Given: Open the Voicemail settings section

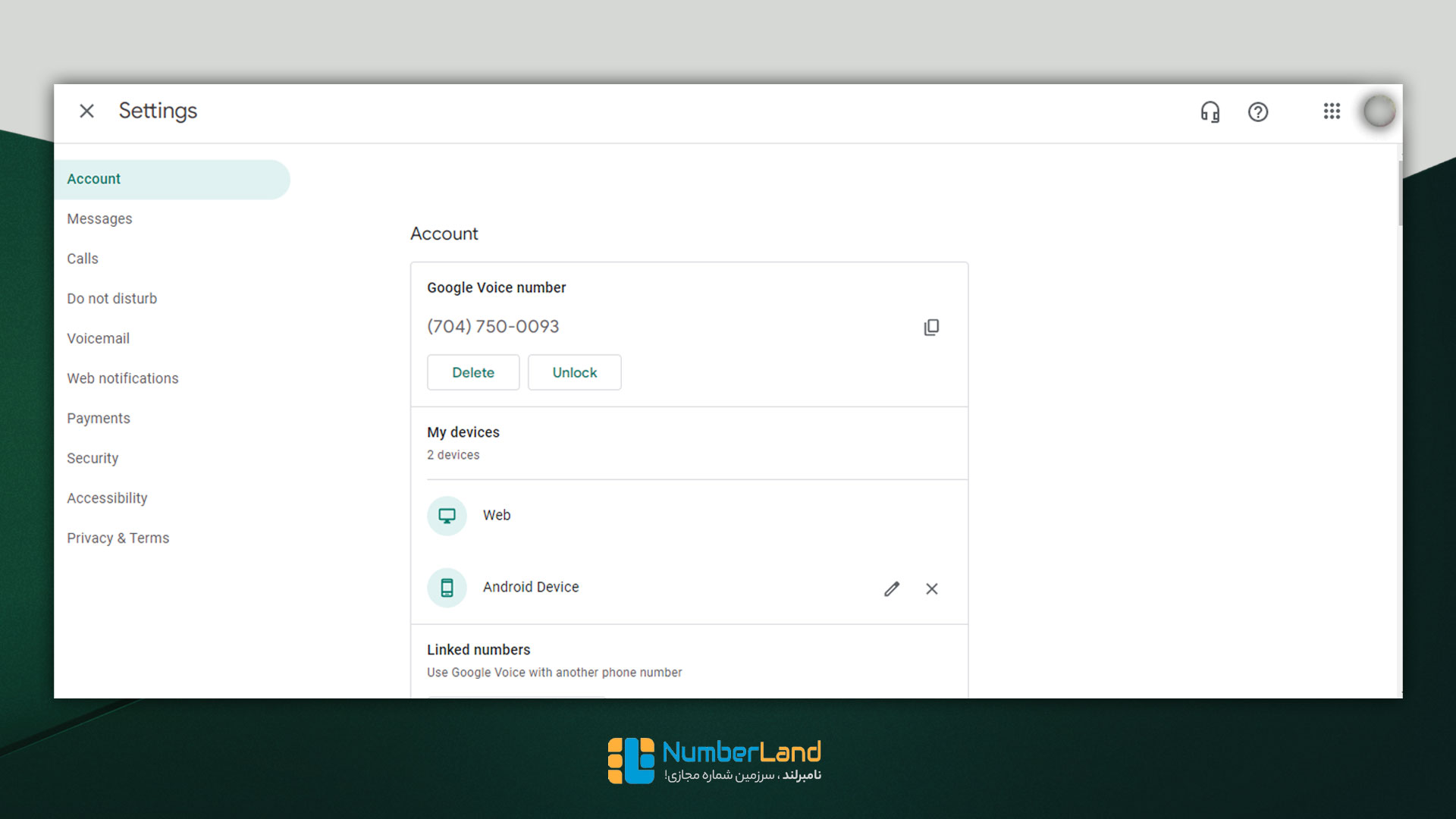Looking at the screenshot, I should coord(96,338).
